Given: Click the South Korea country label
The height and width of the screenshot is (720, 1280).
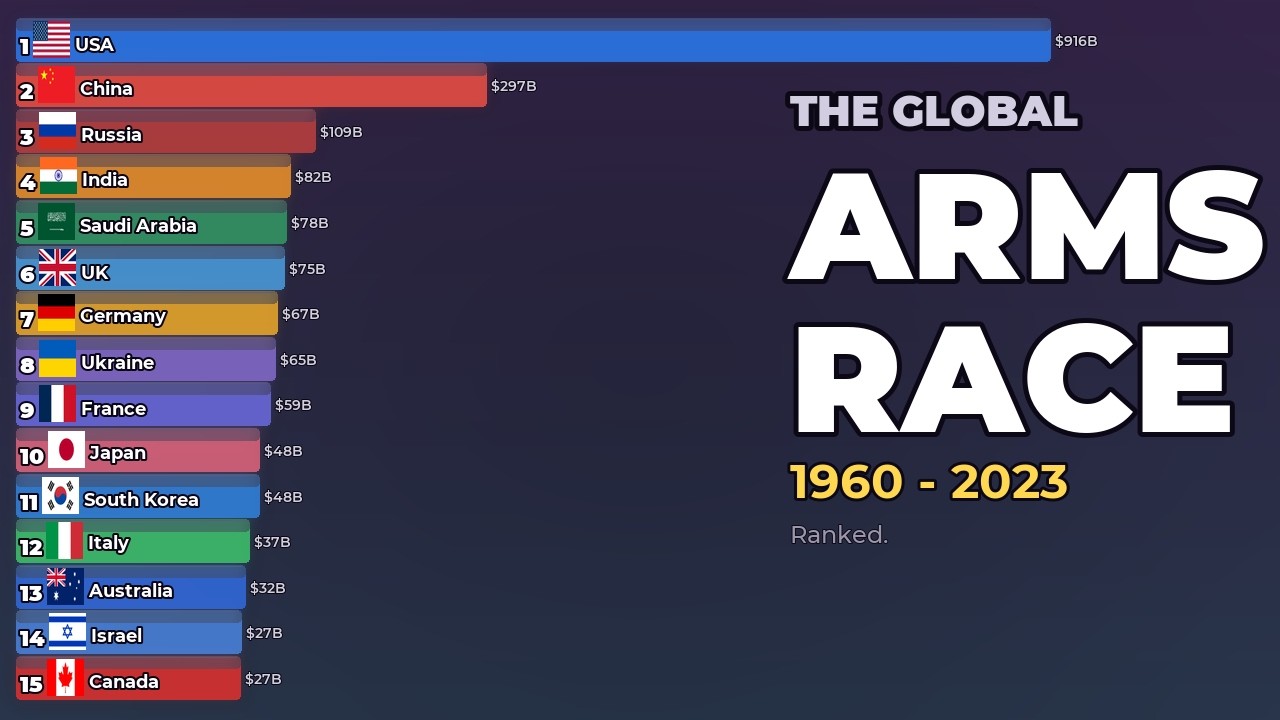Looking at the screenshot, I should coord(141,499).
